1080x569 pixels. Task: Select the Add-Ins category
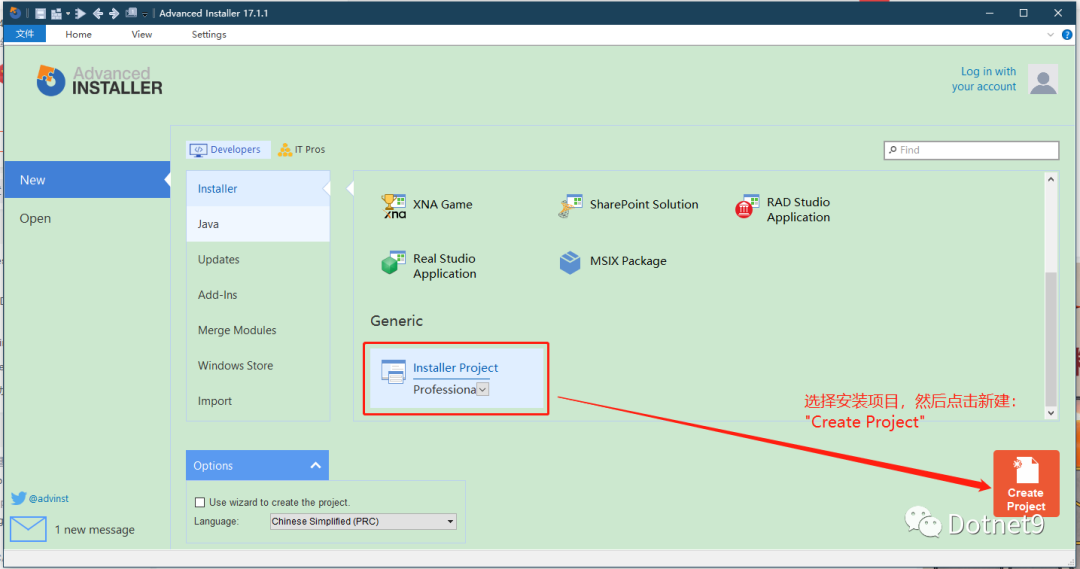(258, 295)
